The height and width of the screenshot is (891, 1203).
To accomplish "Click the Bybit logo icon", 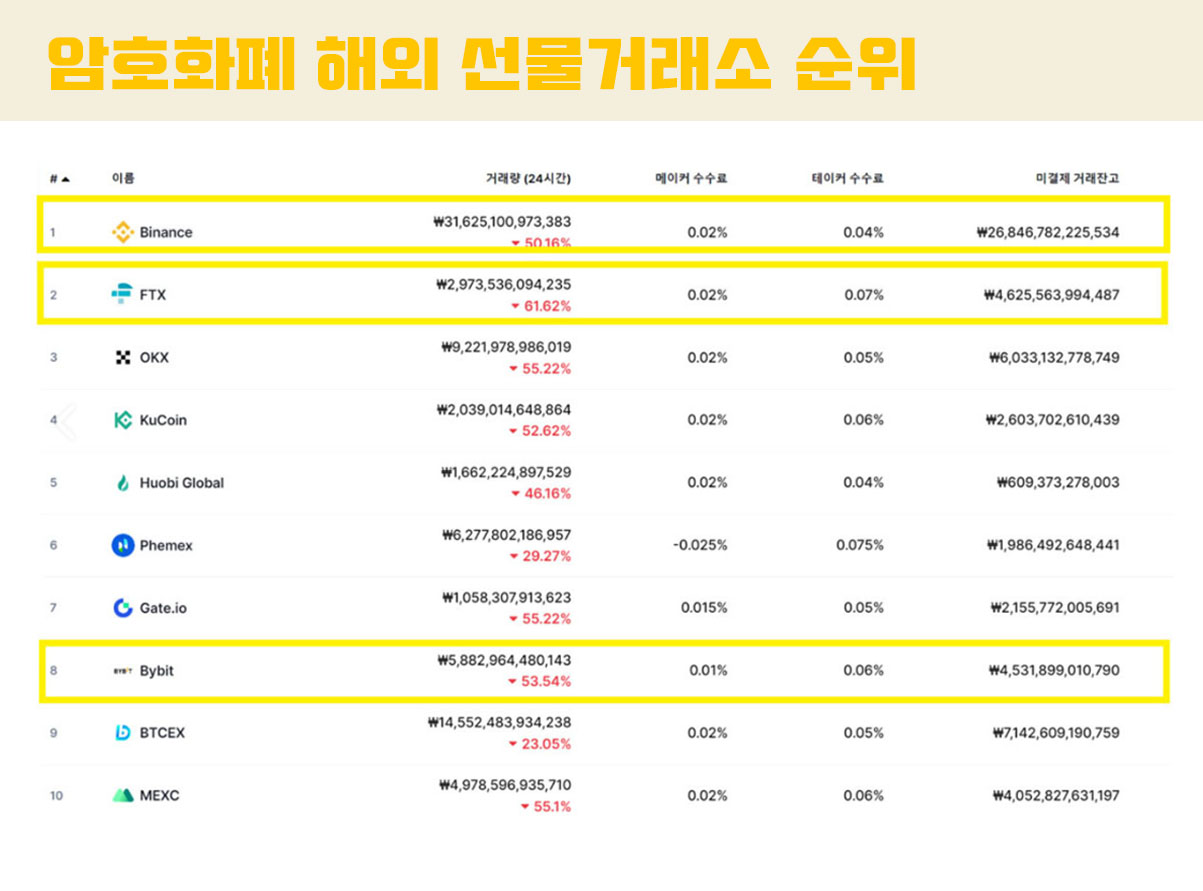I will pyautogui.click(x=123, y=671).
